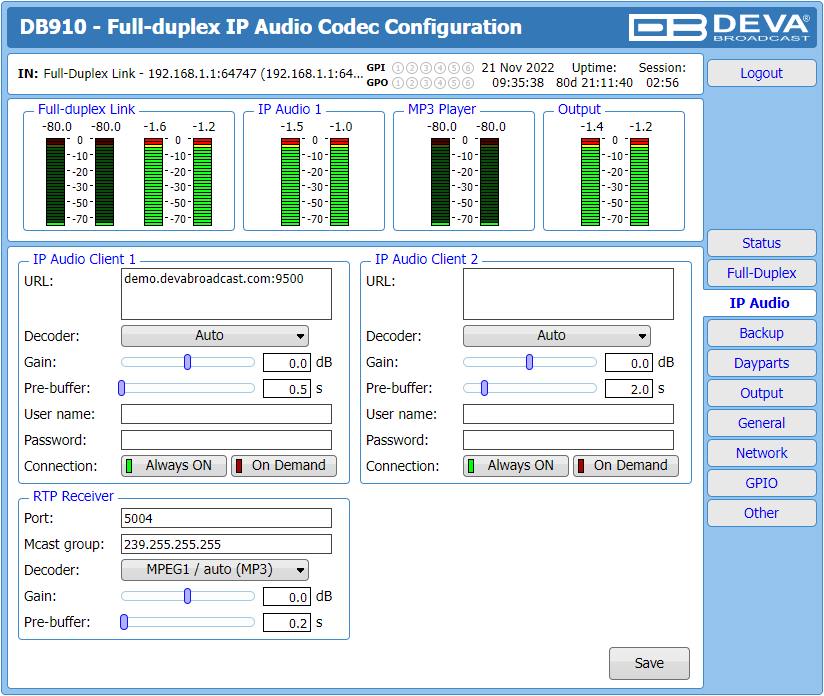
Task: Click the Client 2 URL text area
Action: coord(568,294)
